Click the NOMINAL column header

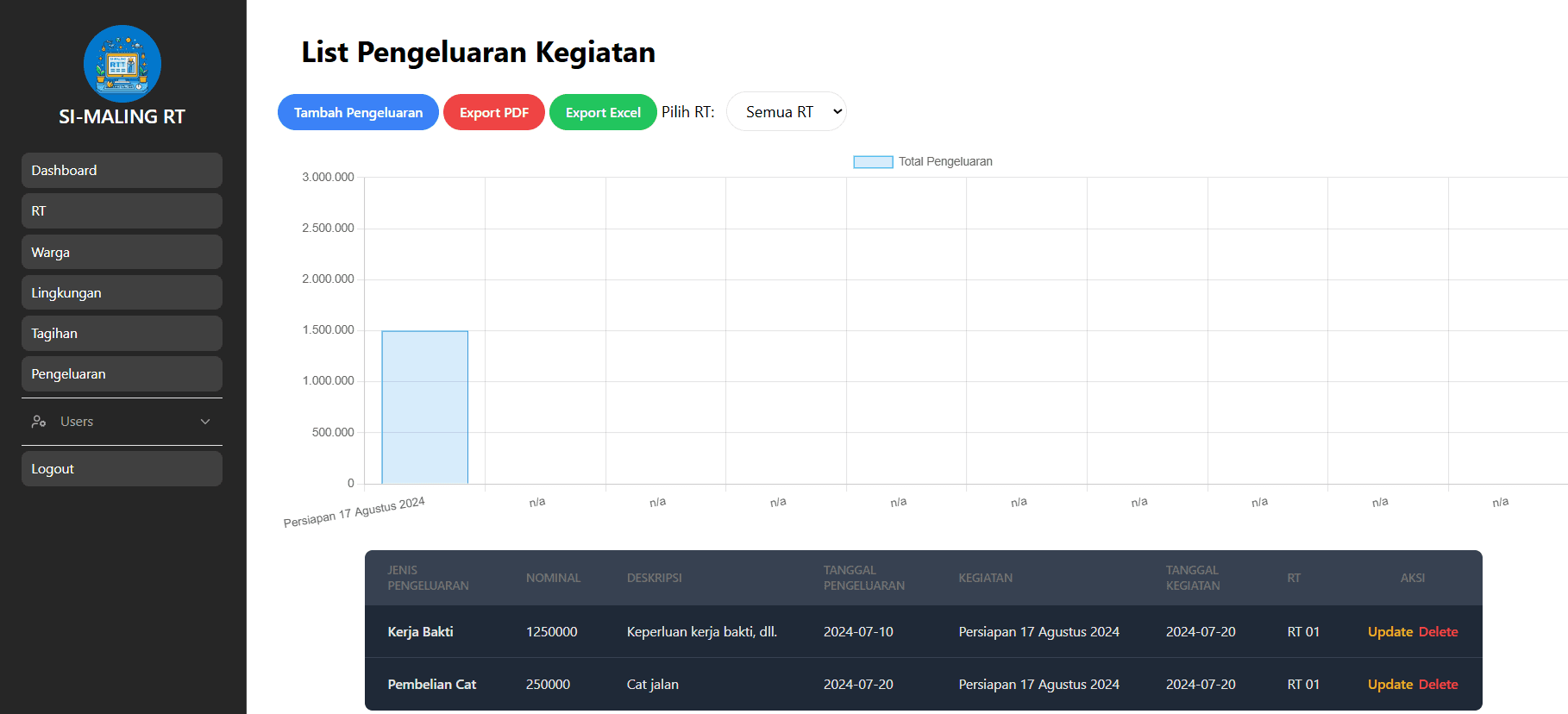[554, 579]
